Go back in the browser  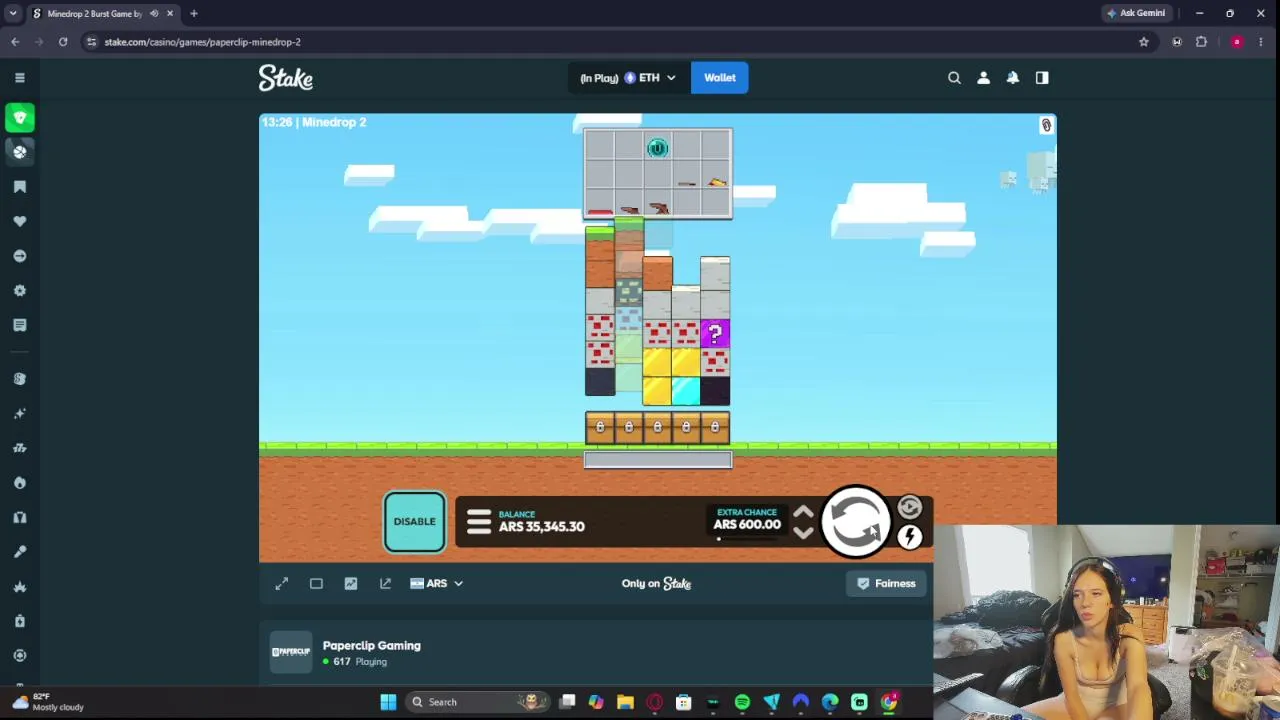15,42
